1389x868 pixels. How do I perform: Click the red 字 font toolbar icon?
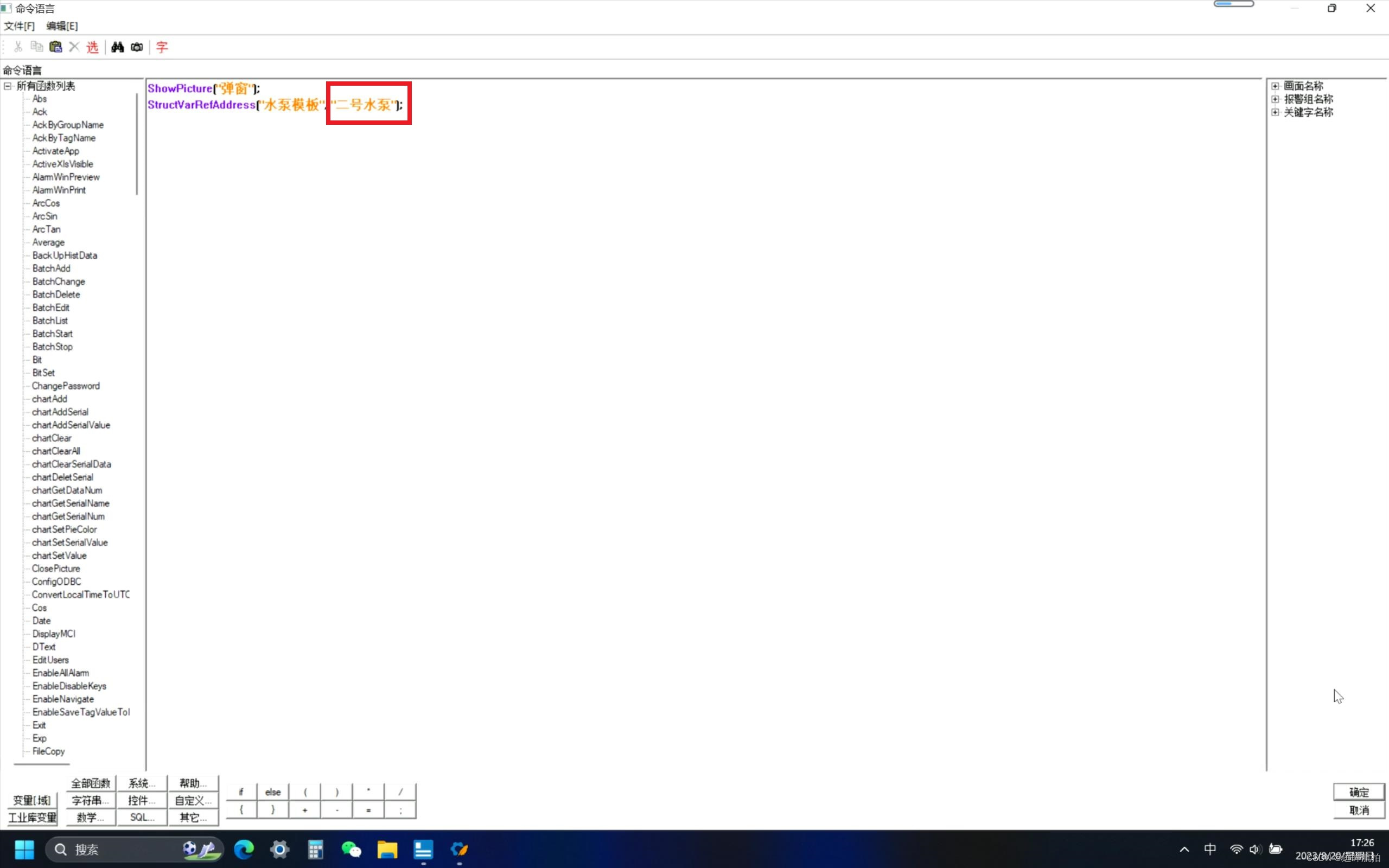[x=162, y=47]
